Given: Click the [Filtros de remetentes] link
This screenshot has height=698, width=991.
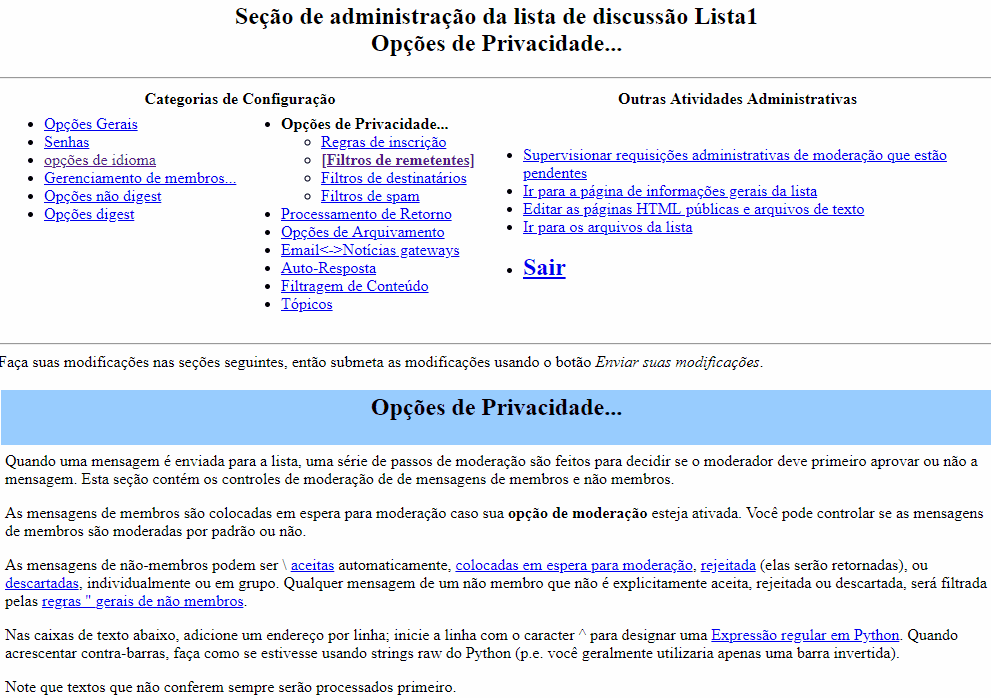Looking at the screenshot, I should pos(398,160).
